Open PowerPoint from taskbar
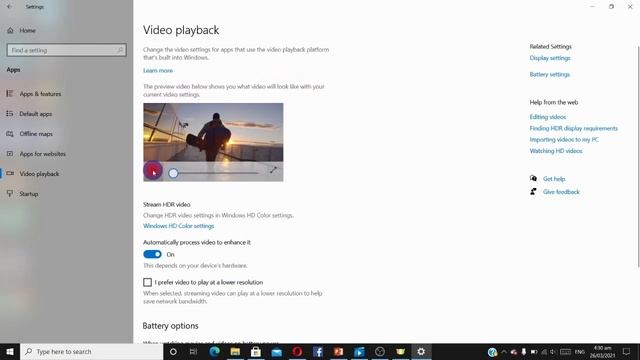The image size is (640, 360). [338, 351]
